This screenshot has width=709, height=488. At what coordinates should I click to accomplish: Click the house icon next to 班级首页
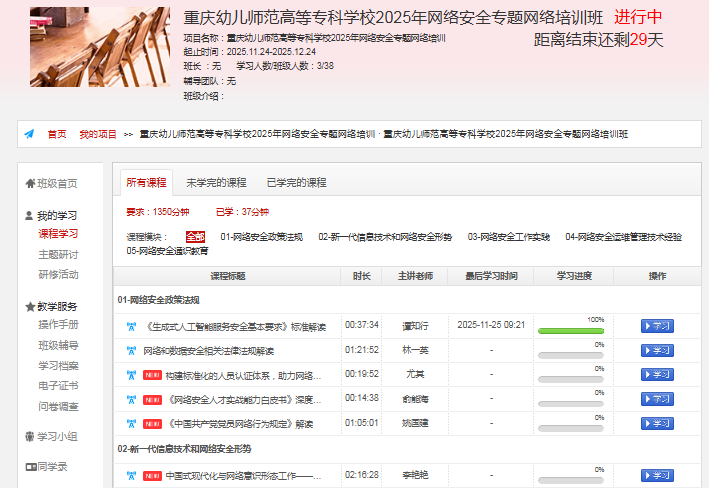click(x=29, y=183)
